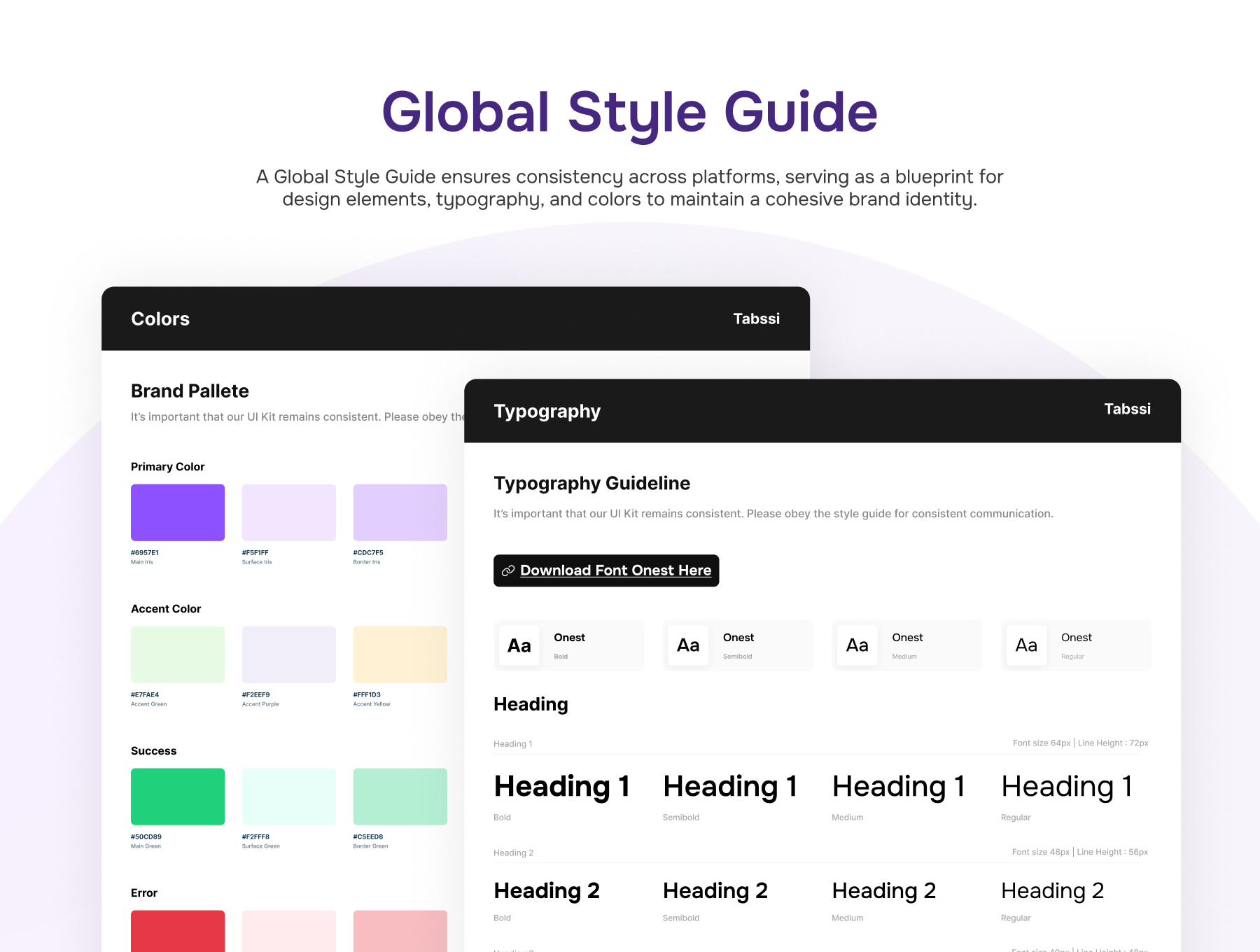Click the Onest Medium Aa font card

(x=907, y=645)
